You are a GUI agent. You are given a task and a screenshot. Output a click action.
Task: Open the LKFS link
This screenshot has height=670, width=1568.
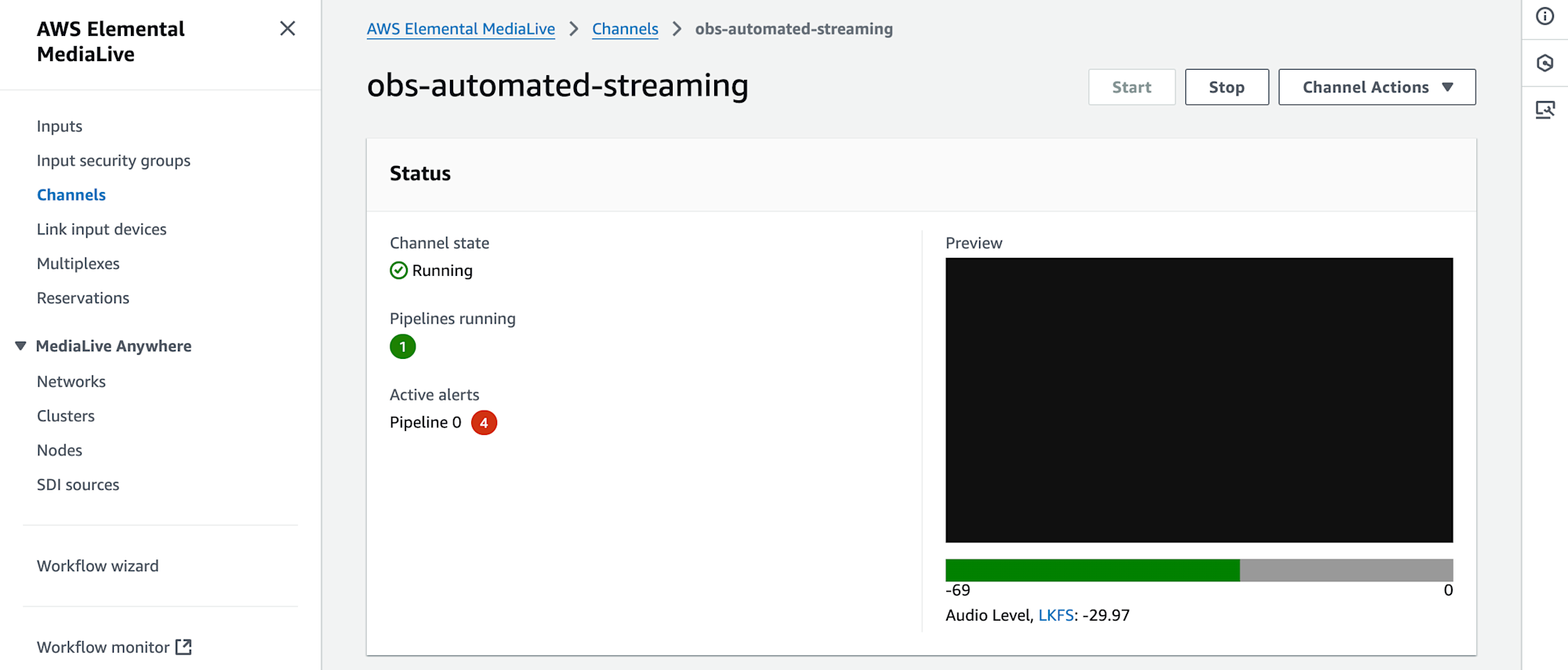tap(1055, 615)
